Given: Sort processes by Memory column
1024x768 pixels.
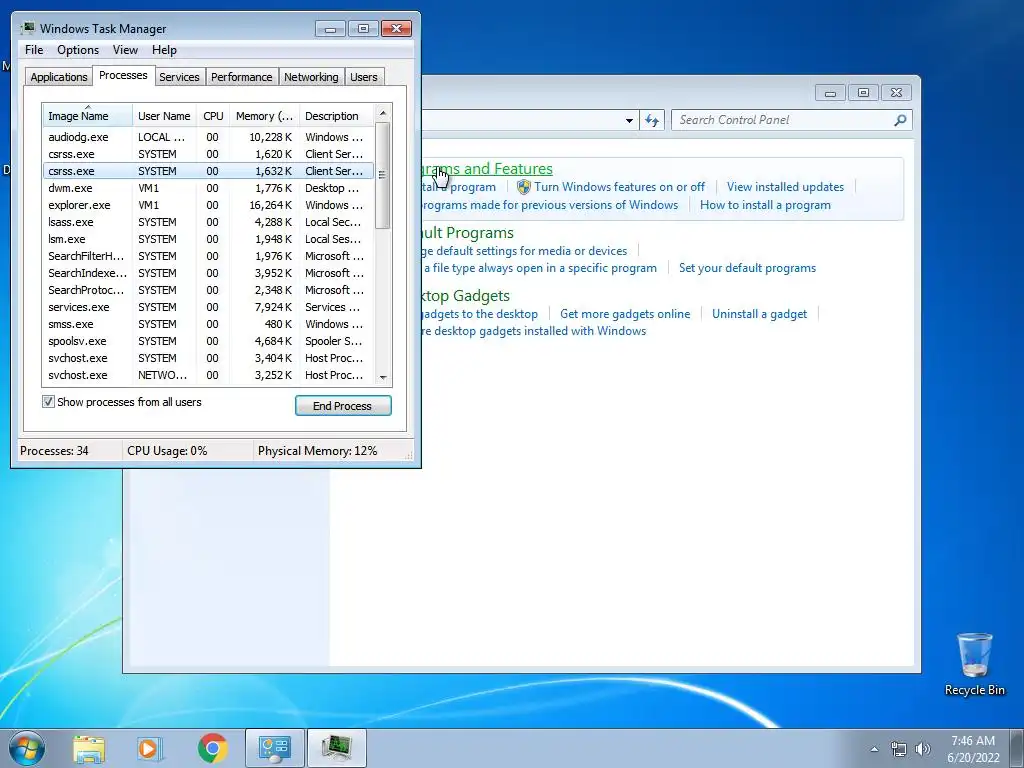Looking at the screenshot, I should click(x=264, y=116).
